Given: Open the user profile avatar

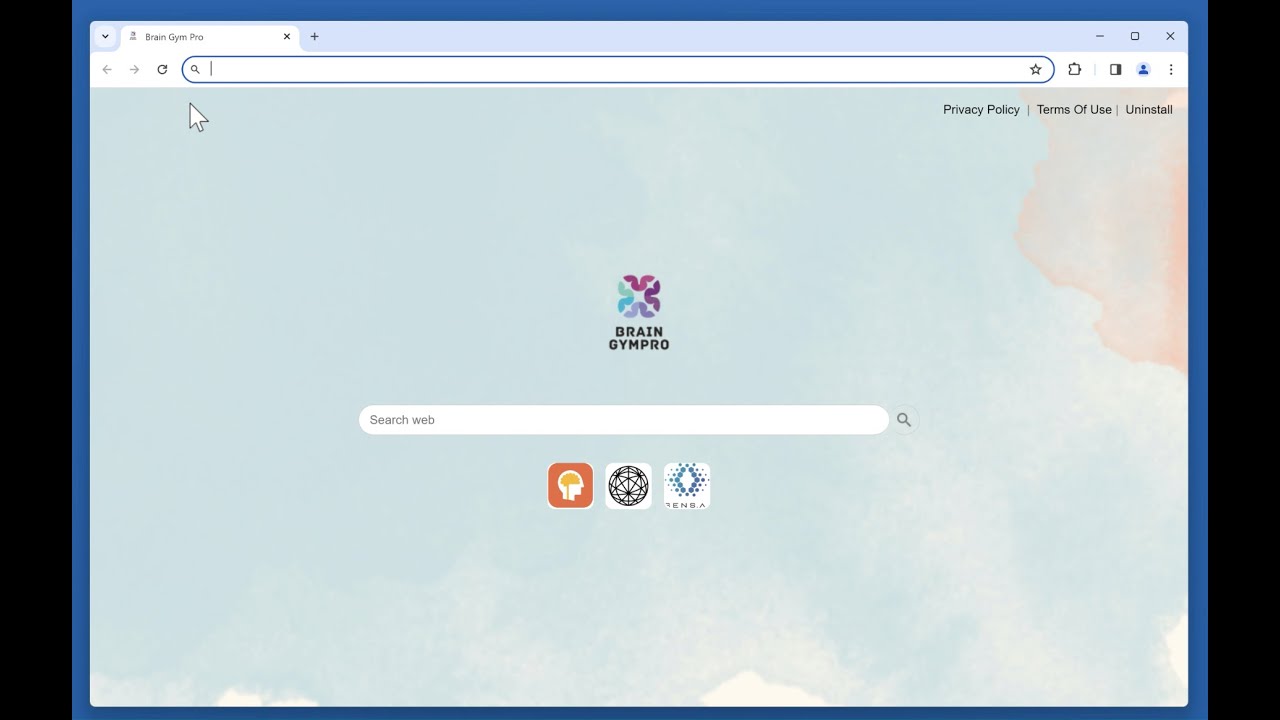Looking at the screenshot, I should pyautogui.click(x=1143, y=69).
